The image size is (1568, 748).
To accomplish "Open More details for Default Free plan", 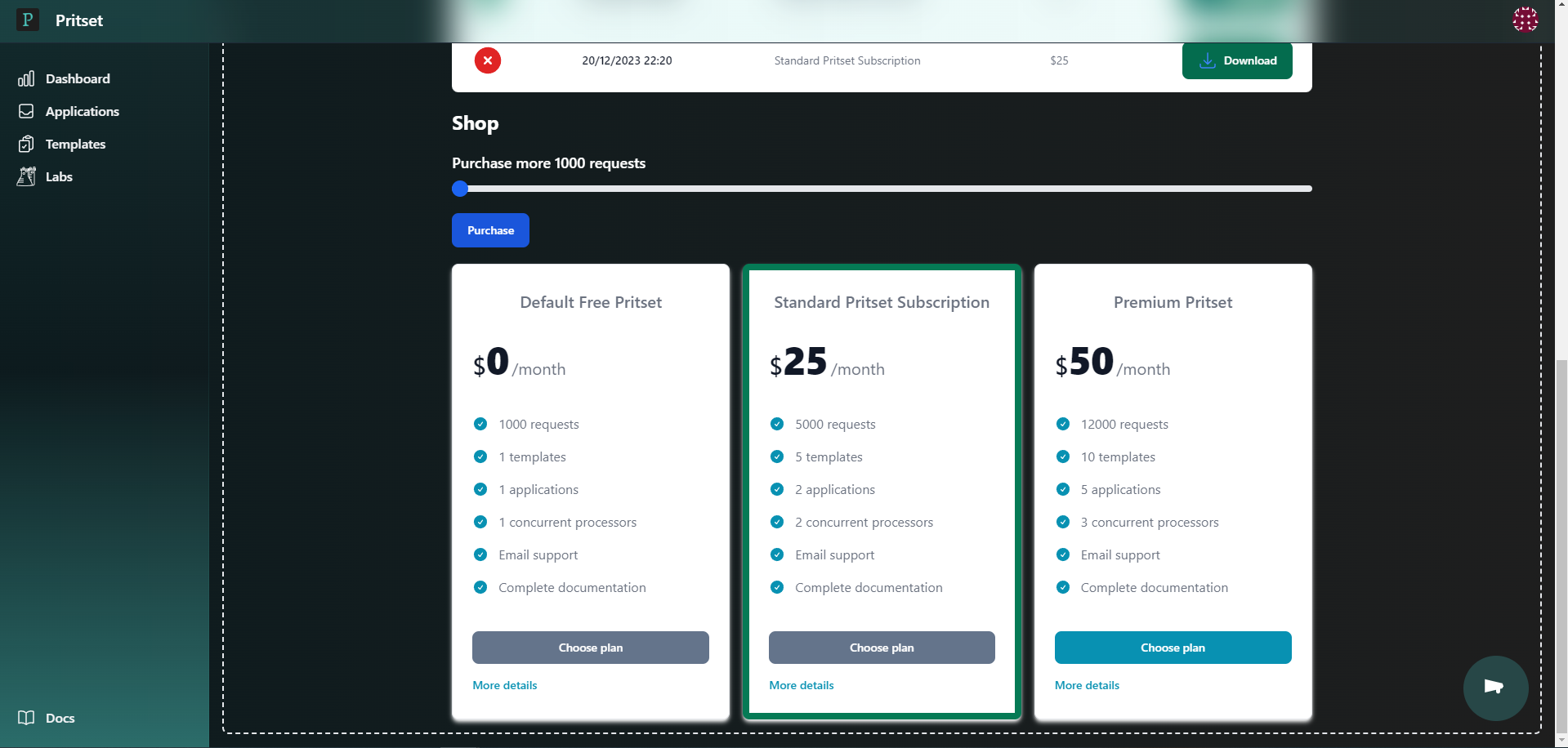I will pyautogui.click(x=505, y=685).
